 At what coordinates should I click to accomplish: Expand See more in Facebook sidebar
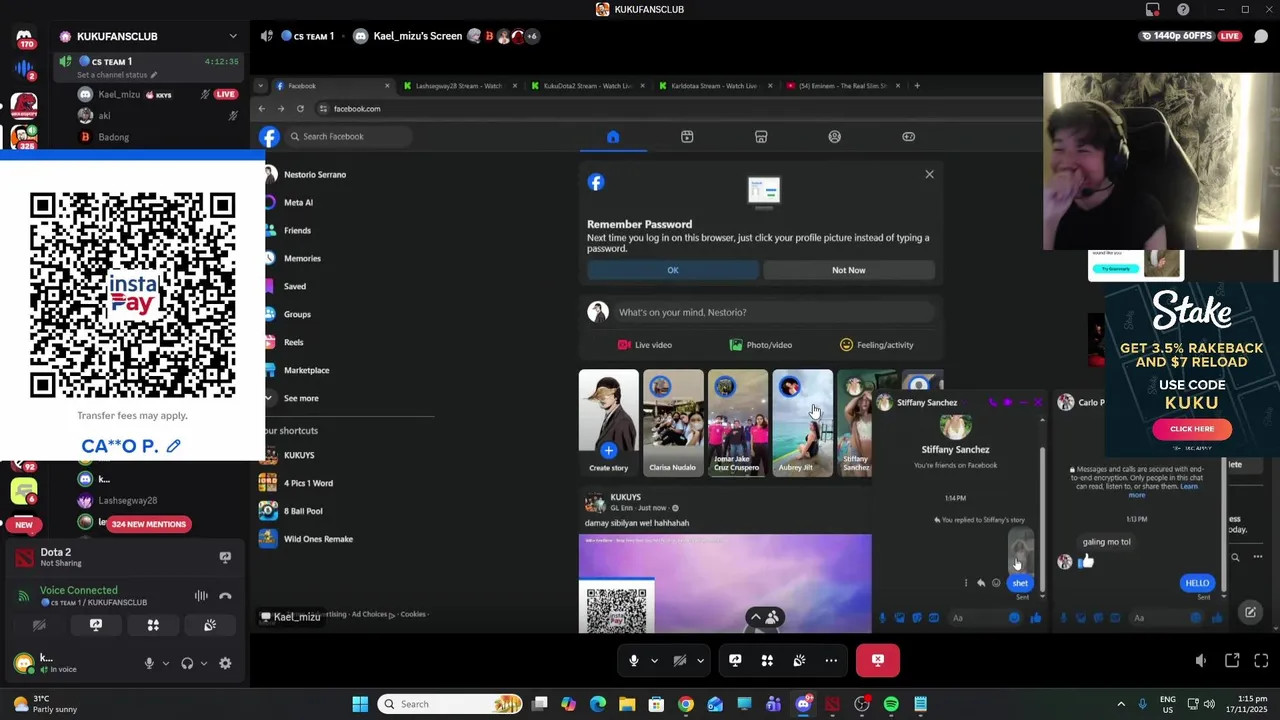pos(301,398)
